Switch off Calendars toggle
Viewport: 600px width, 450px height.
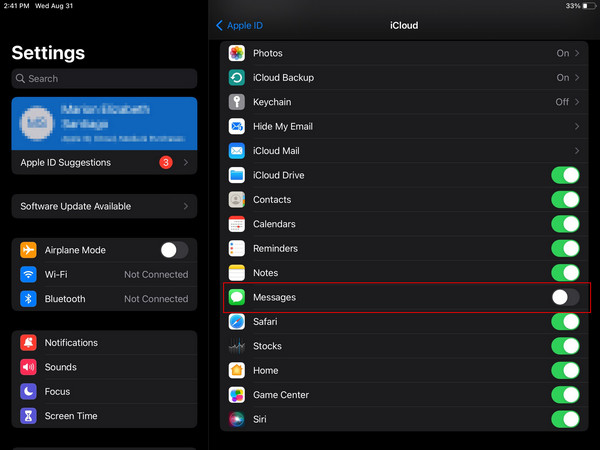click(x=565, y=224)
